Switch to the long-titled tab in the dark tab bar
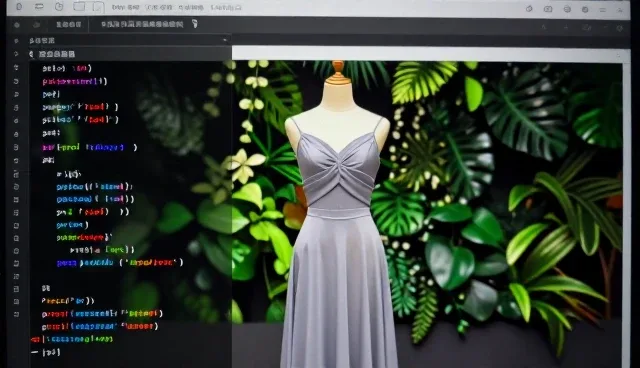 [142, 24]
